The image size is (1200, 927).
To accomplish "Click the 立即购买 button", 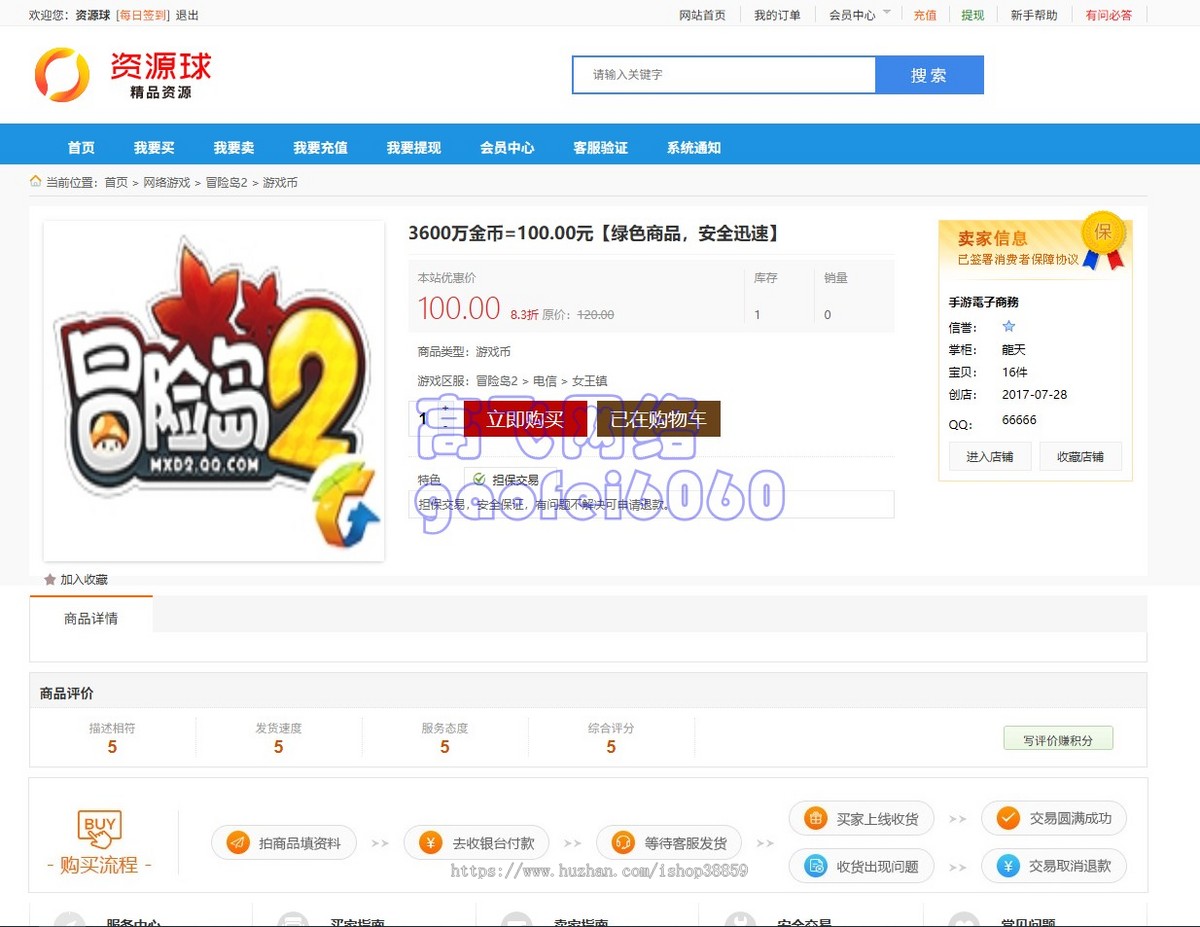I will [x=525, y=419].
